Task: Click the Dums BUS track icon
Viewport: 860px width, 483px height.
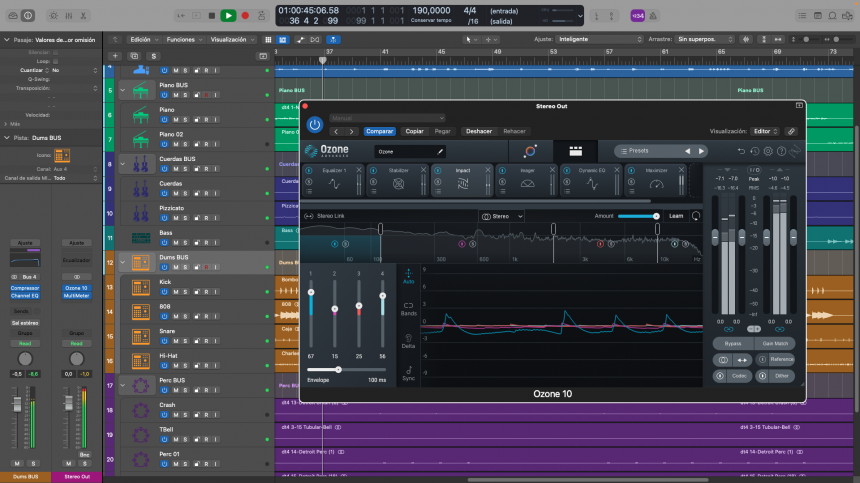Action: coord(140,263)
